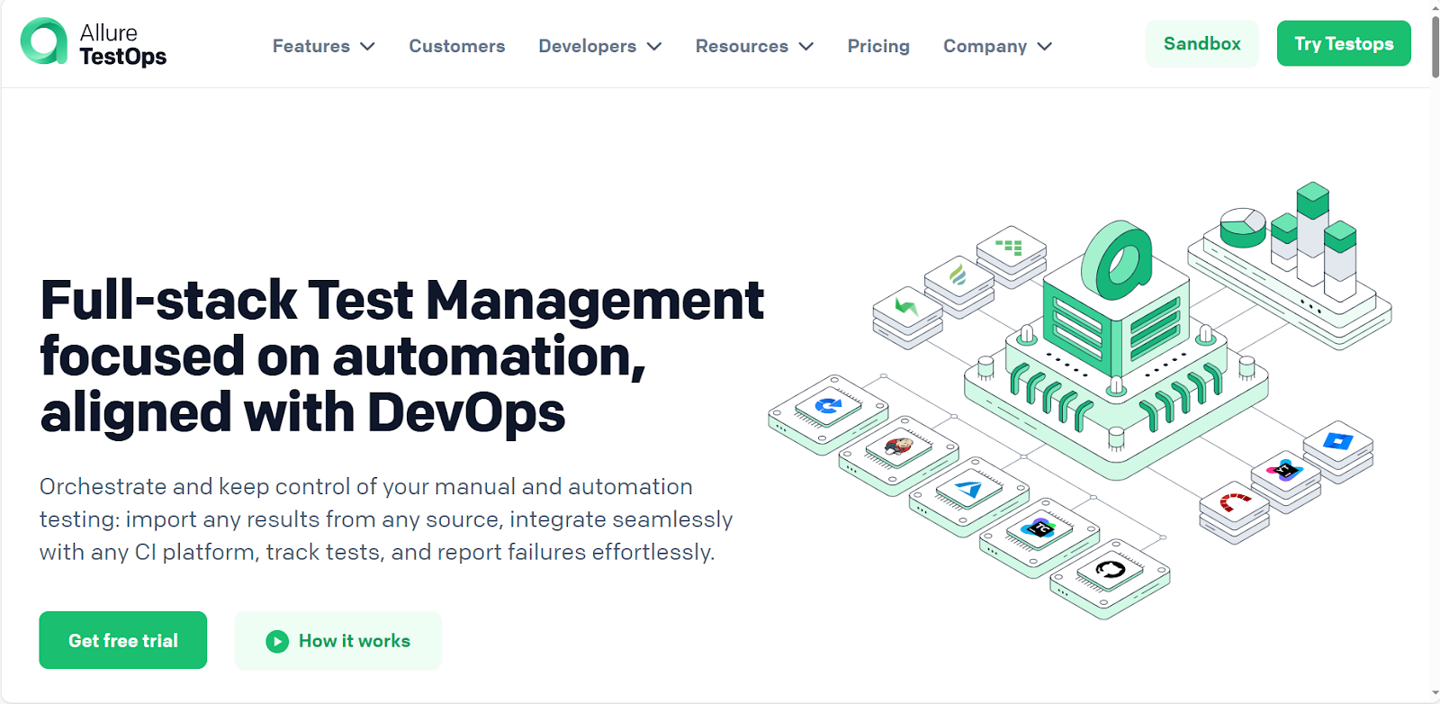Expand the Developers dropdown chevron
Viewport: 1440px width, 704px height.
click(x=654, y=46)
